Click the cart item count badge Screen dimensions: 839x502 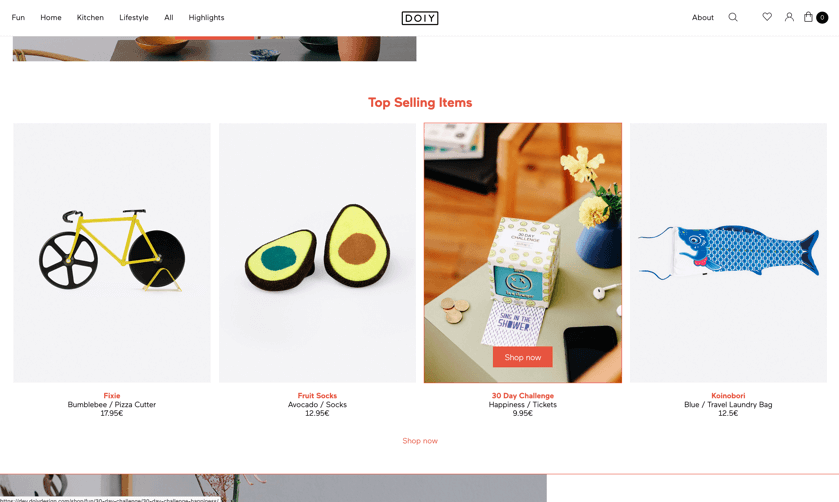(x=822, y=18)
